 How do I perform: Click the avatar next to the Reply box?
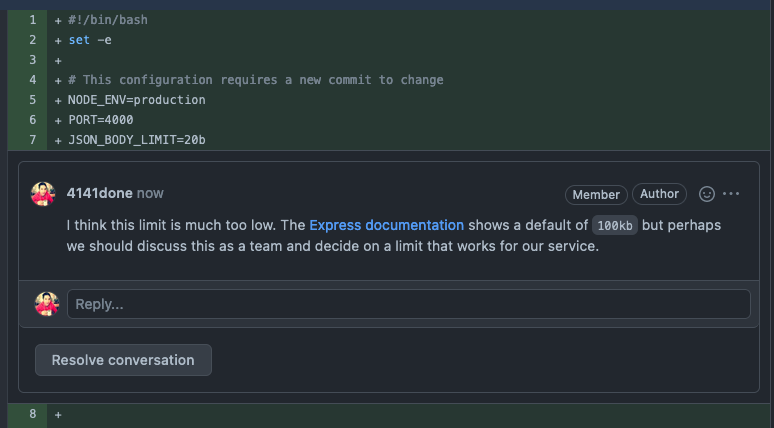click(47, 304)
